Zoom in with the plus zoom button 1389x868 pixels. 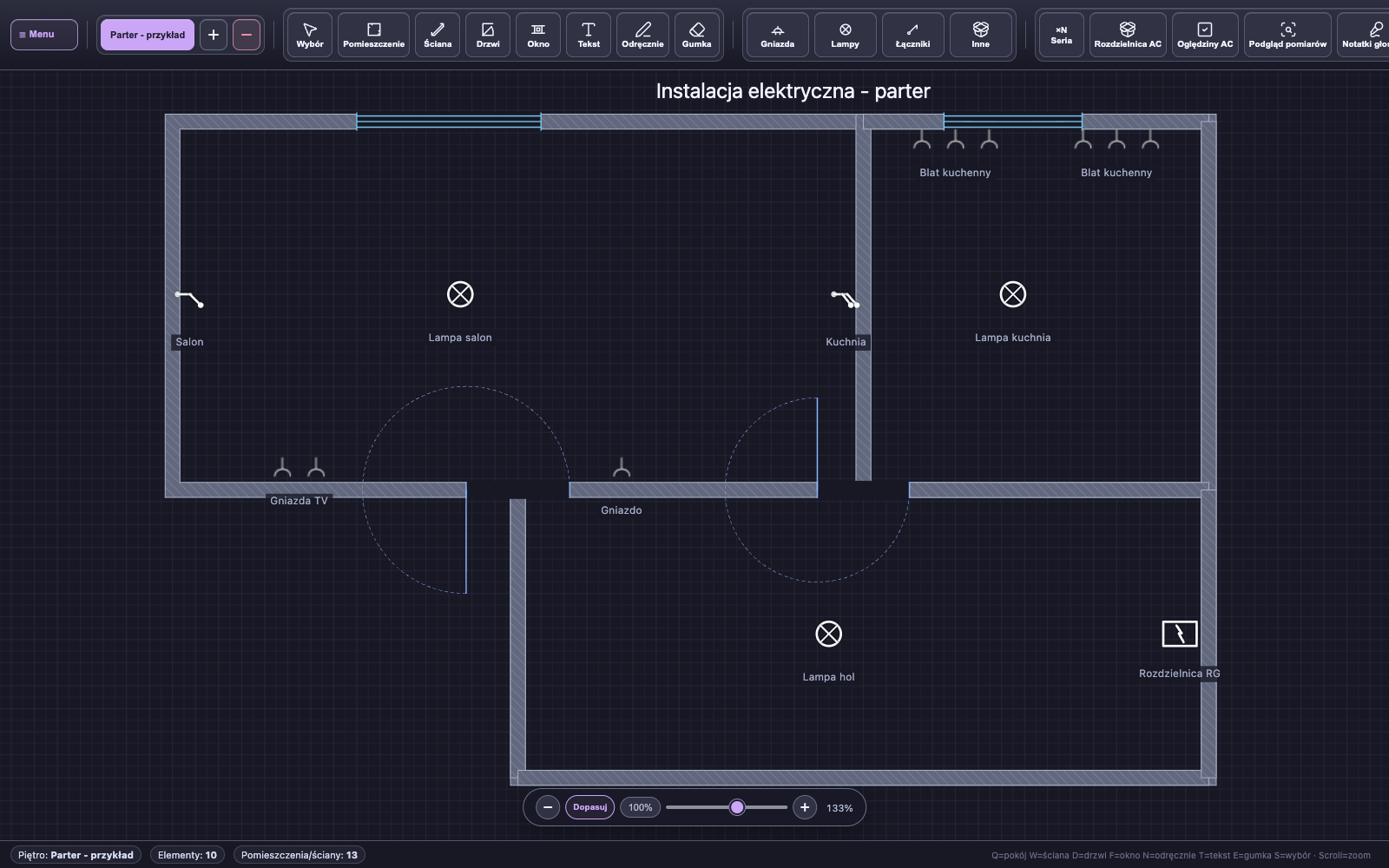805,807
